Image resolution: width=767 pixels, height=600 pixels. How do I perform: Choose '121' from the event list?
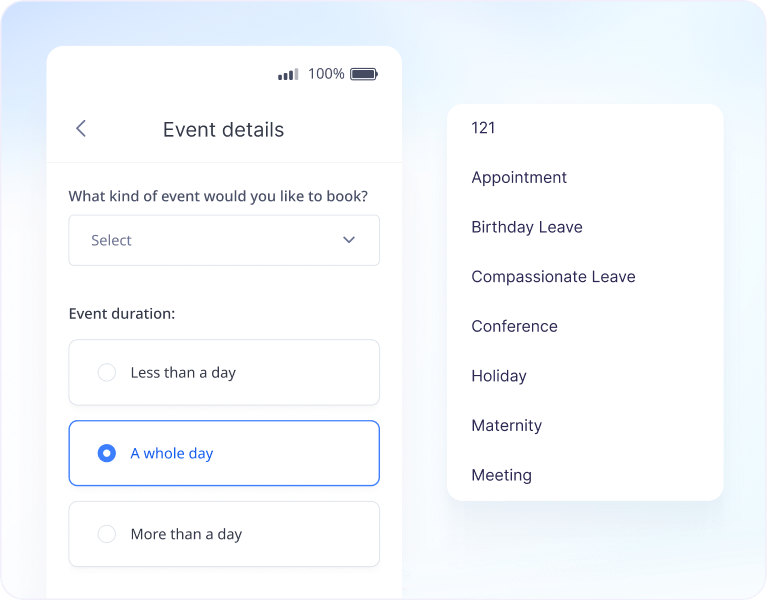[484, 128]
